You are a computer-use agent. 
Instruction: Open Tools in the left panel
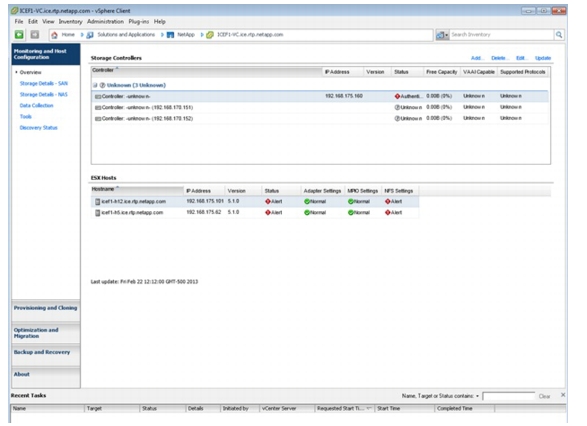click(x=25, y=116)
